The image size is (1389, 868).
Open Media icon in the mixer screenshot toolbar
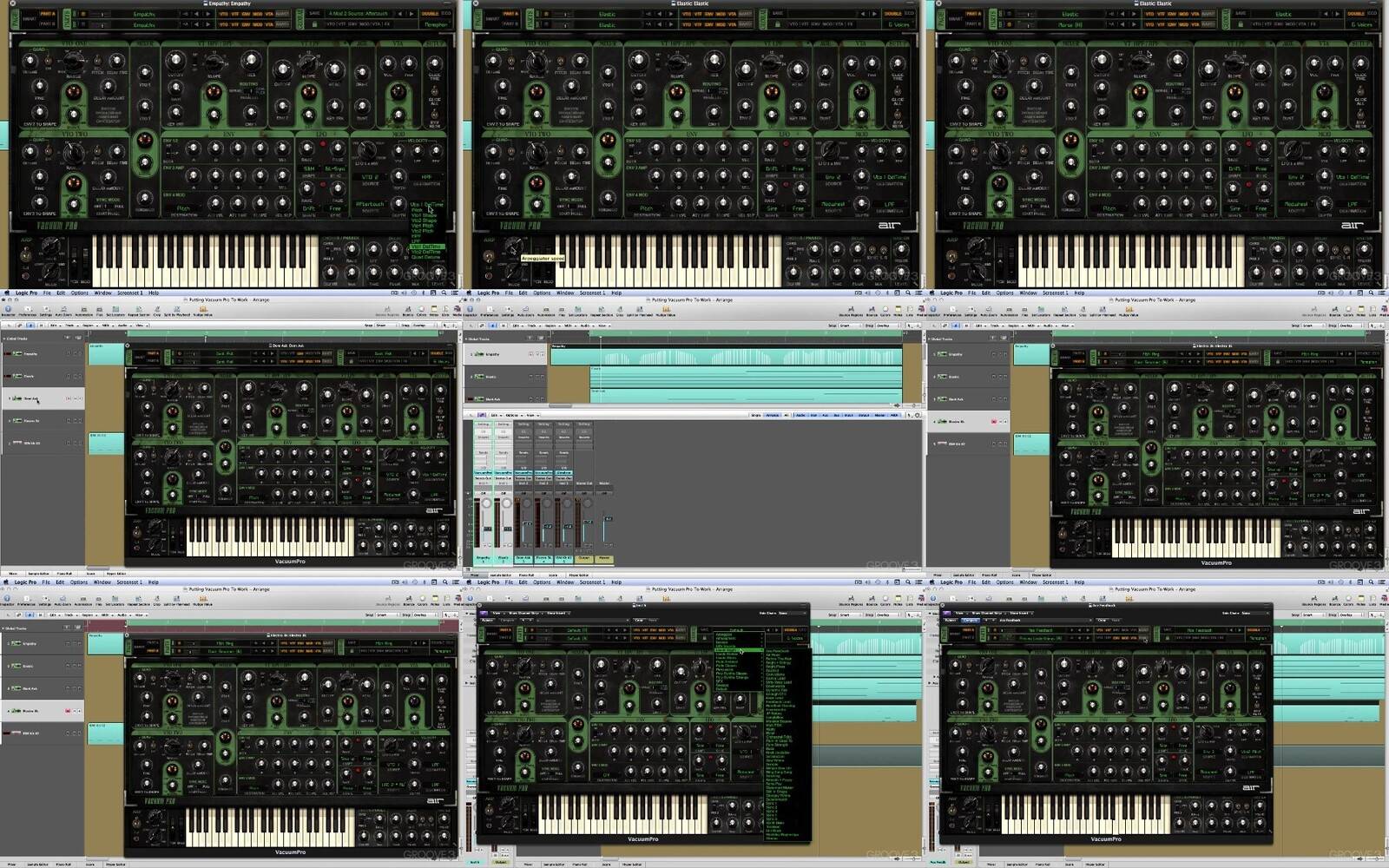pyautogui.click(x=921, y=311)
